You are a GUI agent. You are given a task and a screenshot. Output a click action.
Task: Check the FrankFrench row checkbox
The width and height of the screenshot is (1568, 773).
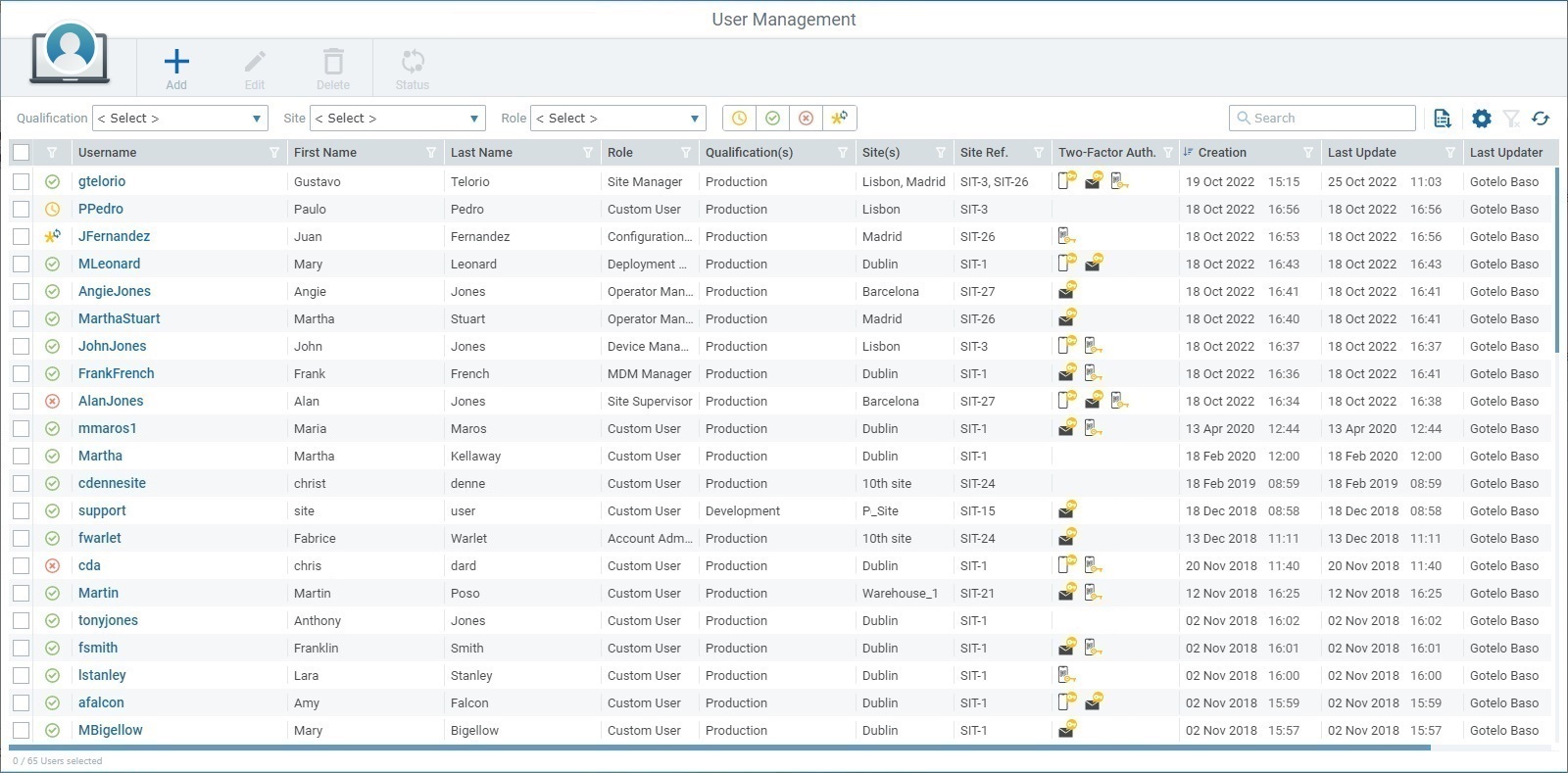(22, 373)
